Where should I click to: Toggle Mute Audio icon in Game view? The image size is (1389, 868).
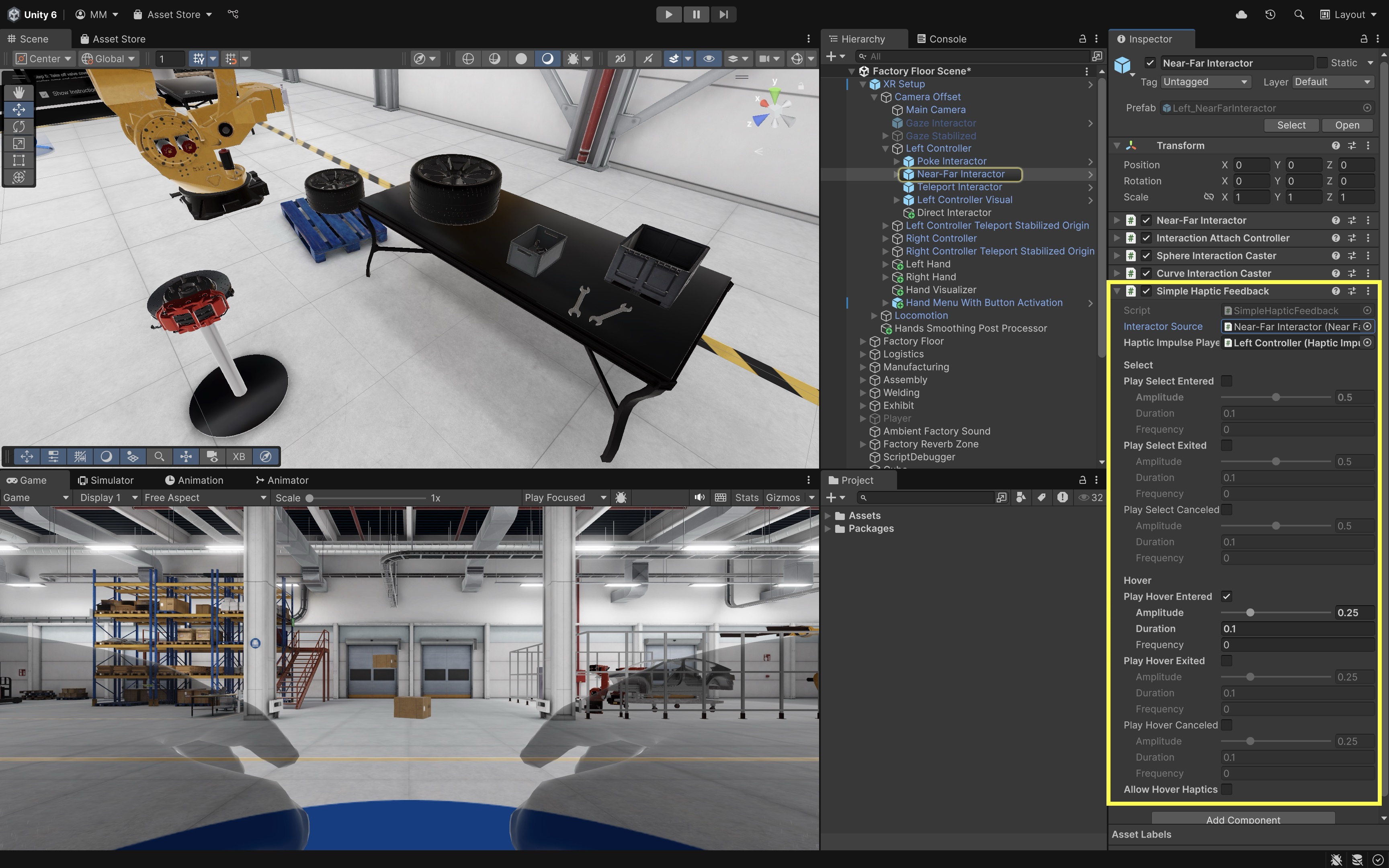point(699,498)
